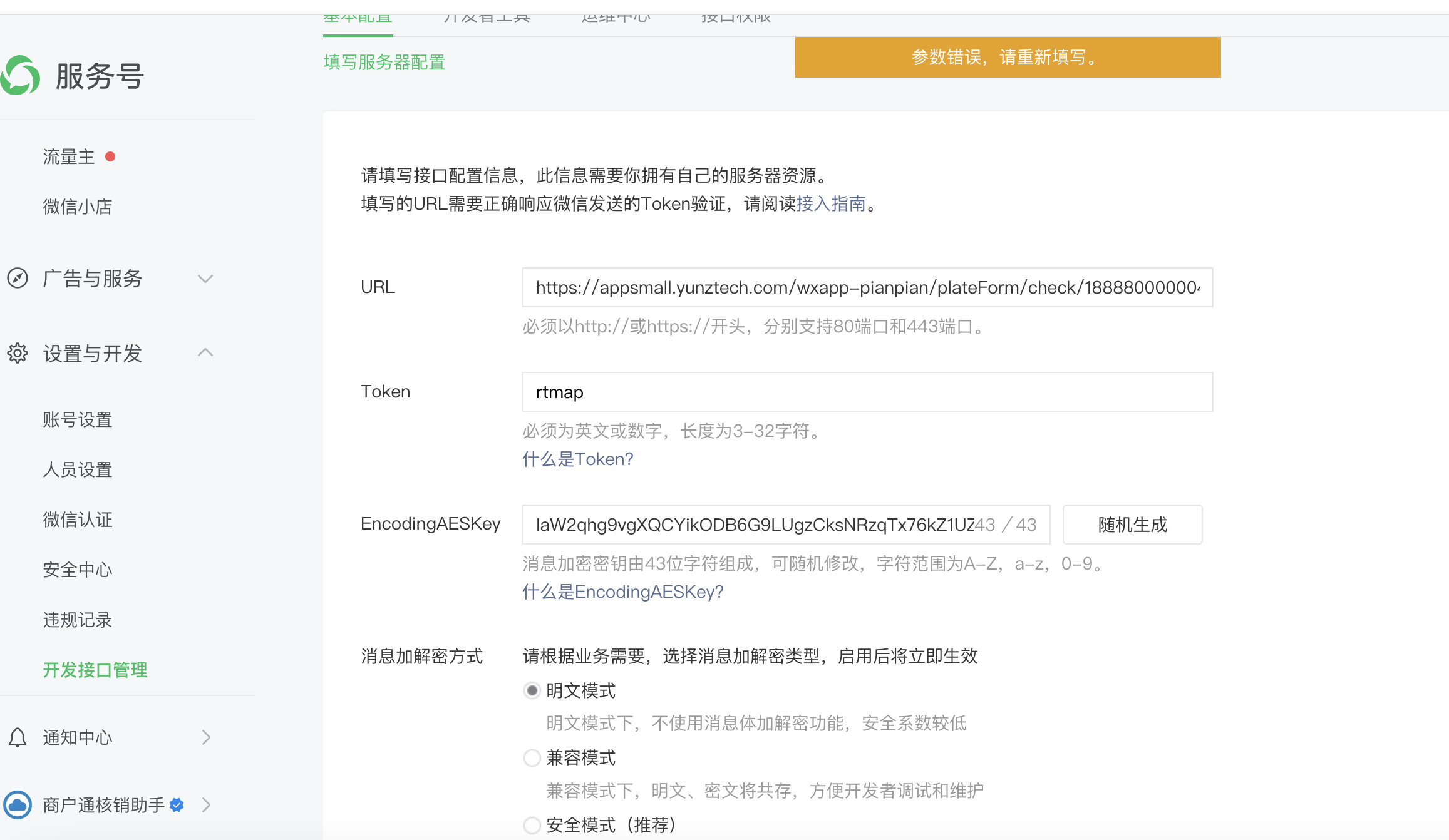Select 兼容模式 radio button
This screenshot has height=840, width=1449.
(532, 758)
